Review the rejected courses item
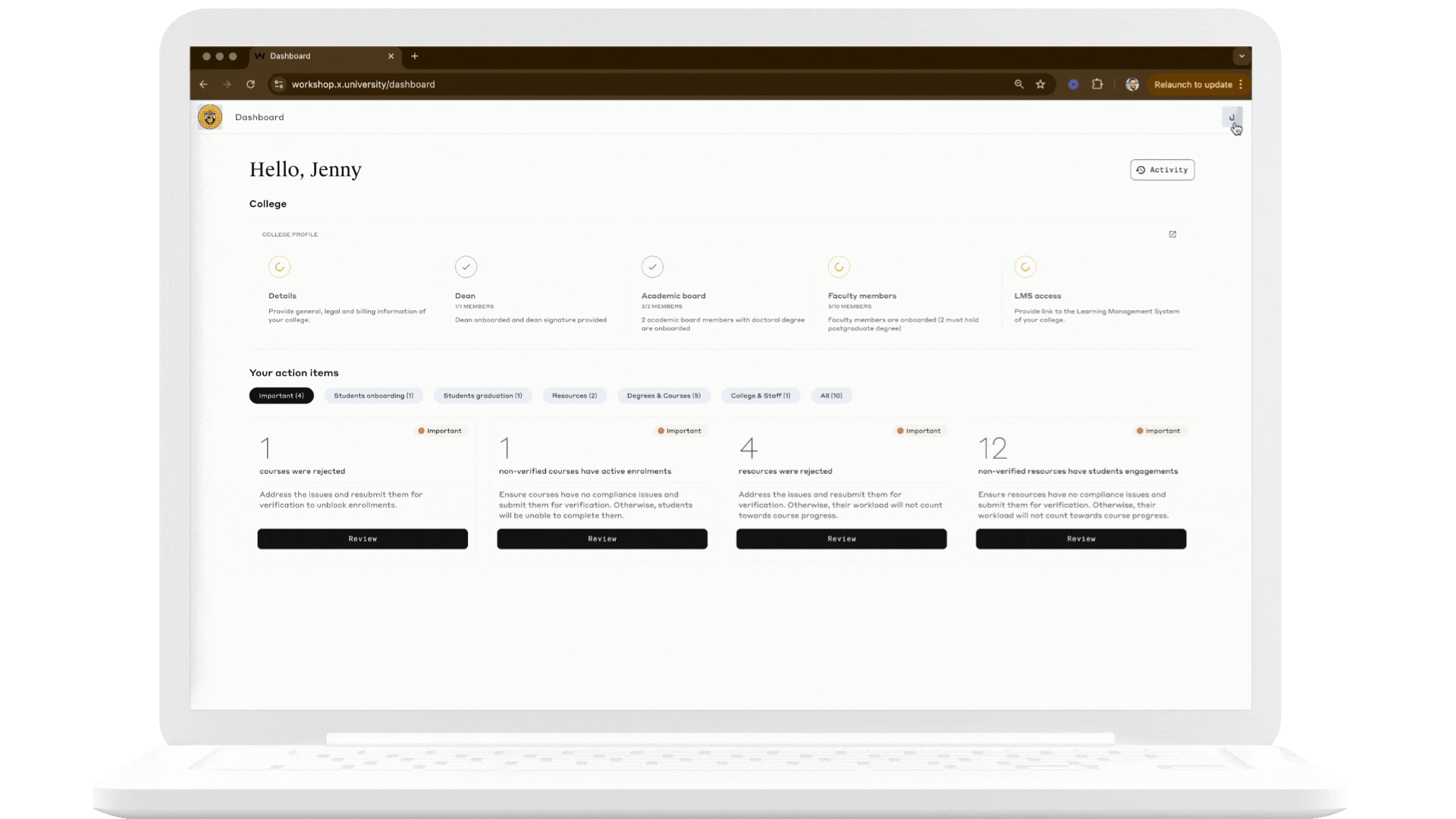 362,539
